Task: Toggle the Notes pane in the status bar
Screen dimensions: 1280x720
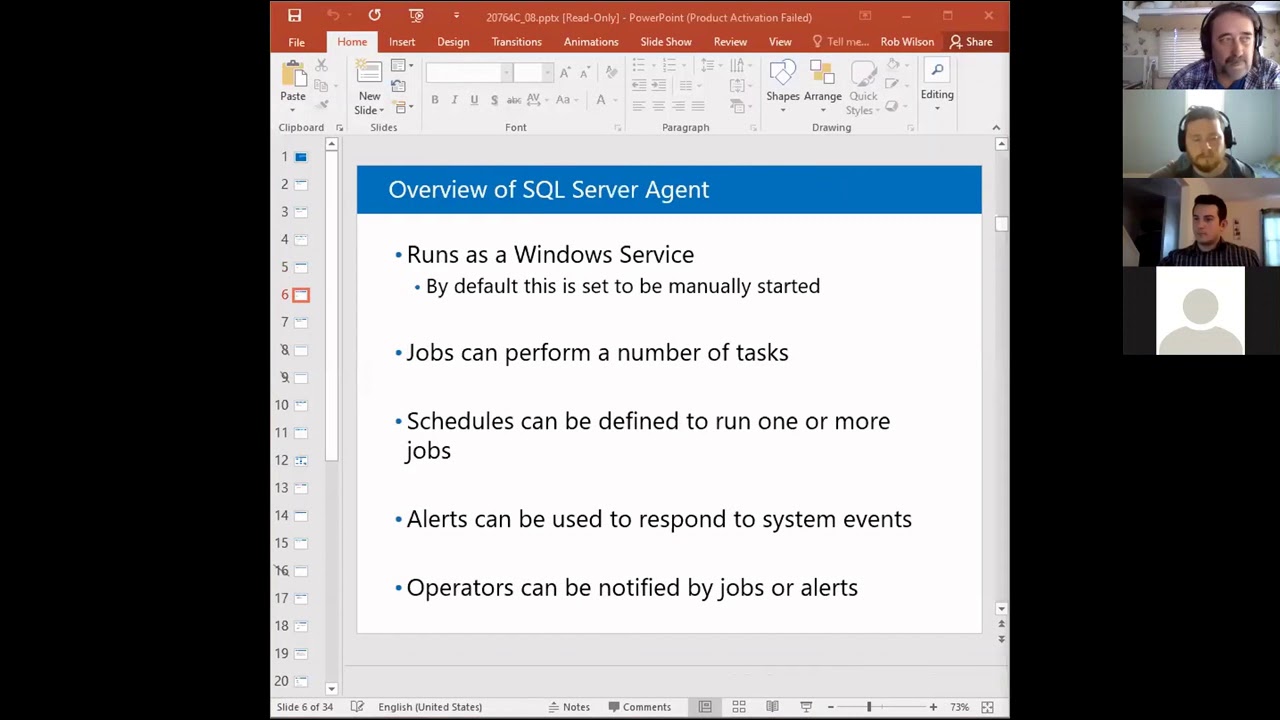Action: (568, 707)
